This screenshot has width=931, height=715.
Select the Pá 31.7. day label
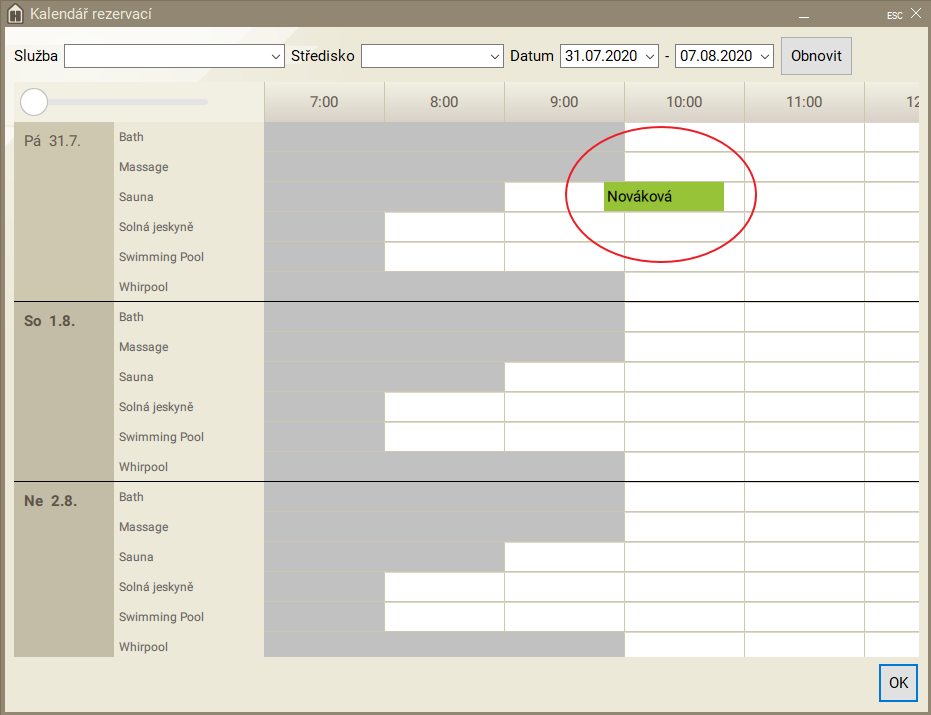tap(52, 140)
